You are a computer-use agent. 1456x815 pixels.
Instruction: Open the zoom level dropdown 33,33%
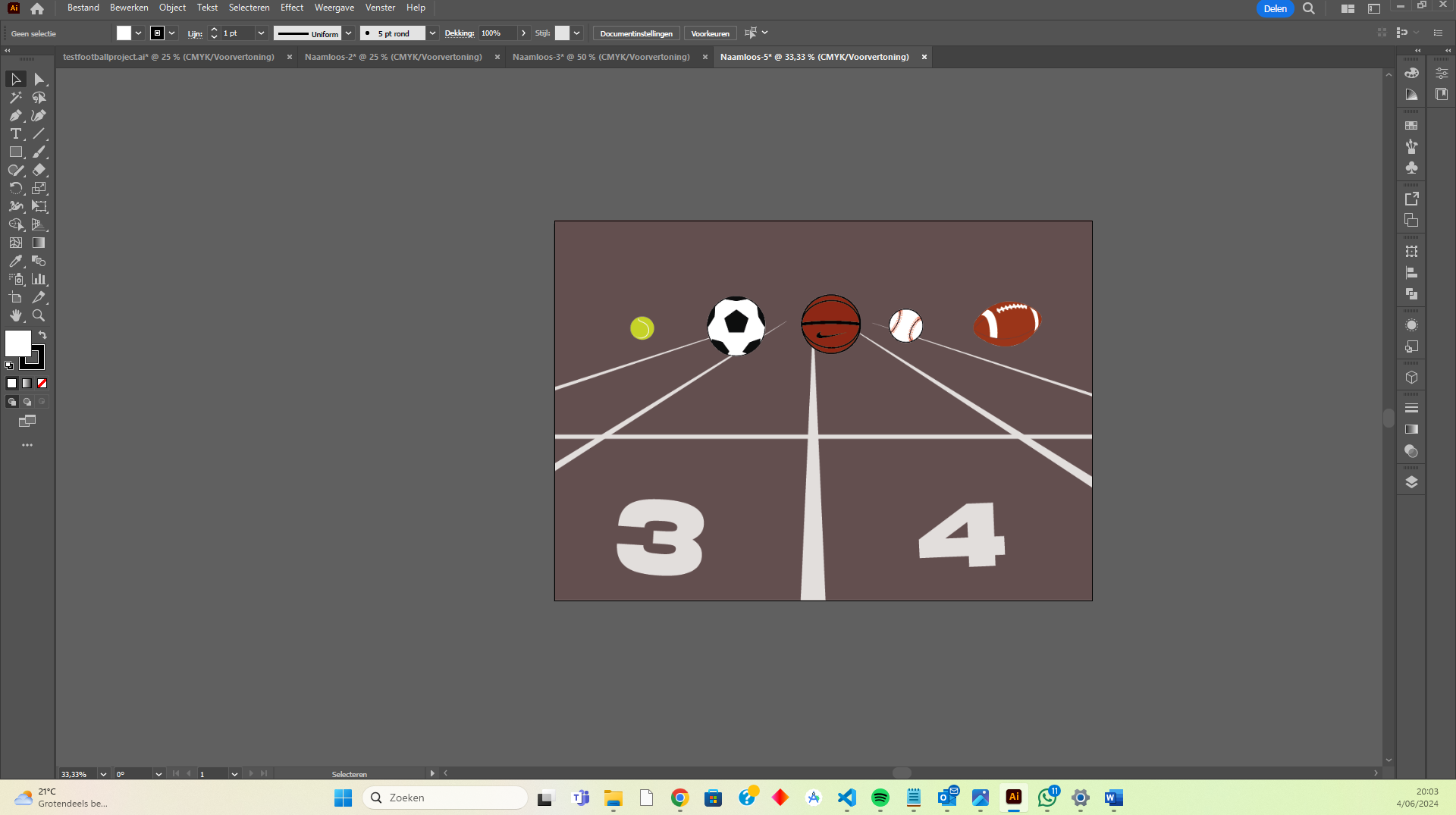[x=103, y=774]
